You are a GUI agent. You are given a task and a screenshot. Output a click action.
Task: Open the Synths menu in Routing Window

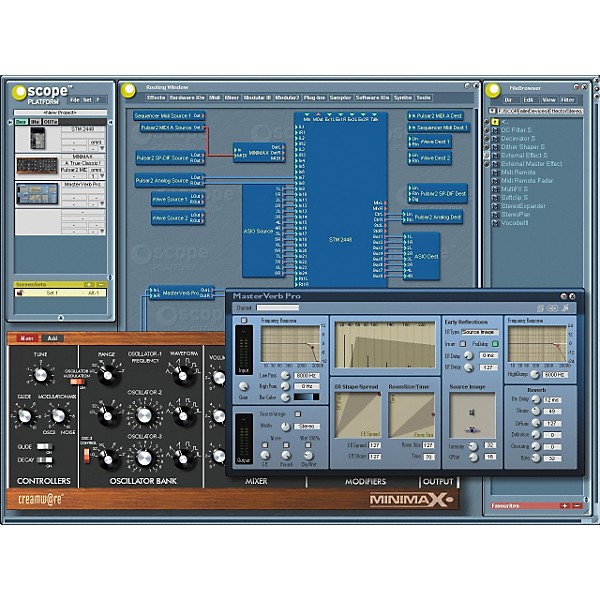coord(403,98)
